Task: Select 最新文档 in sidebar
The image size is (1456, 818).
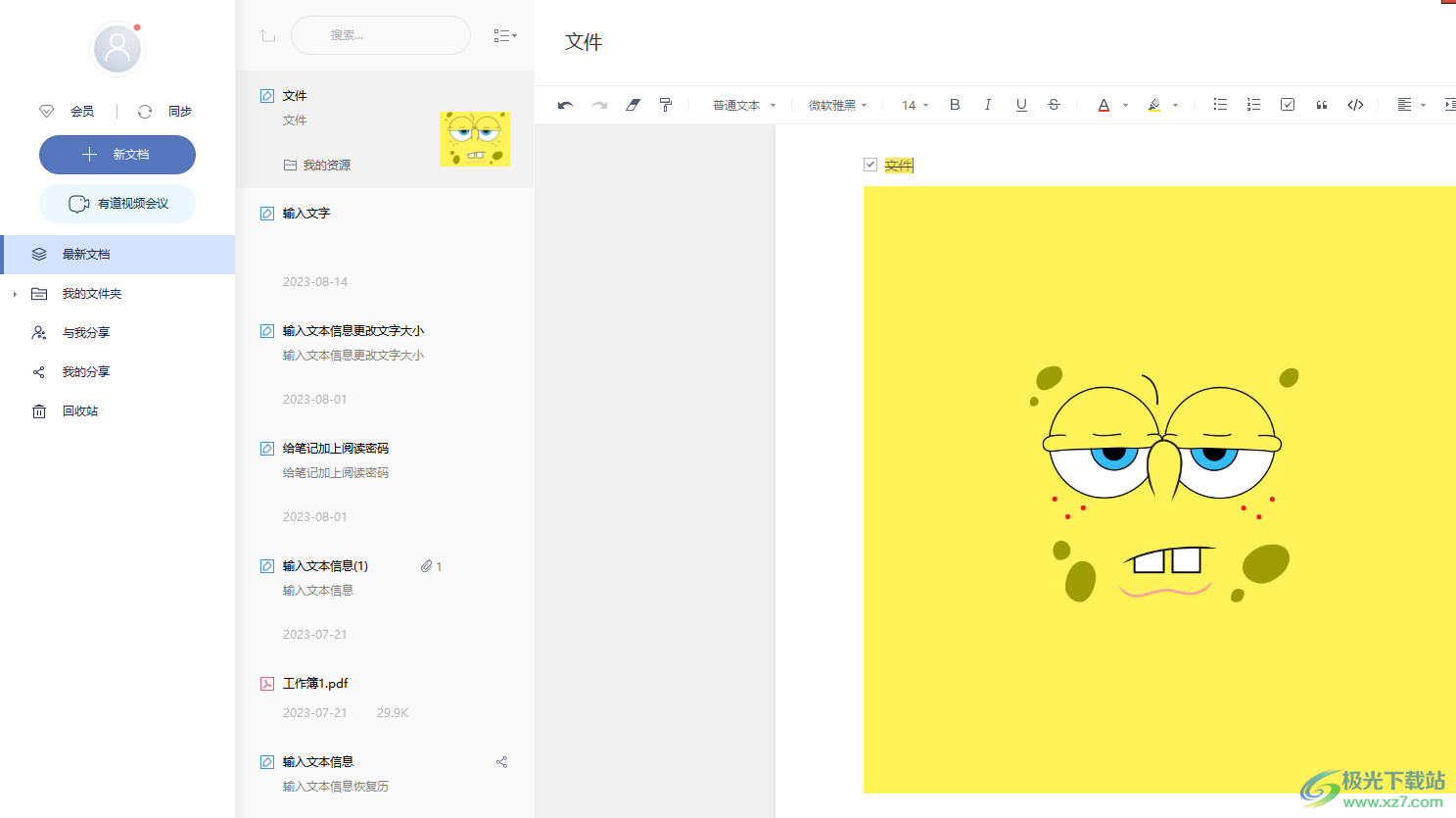Action: pyautogui.click(x=117, y=255)
